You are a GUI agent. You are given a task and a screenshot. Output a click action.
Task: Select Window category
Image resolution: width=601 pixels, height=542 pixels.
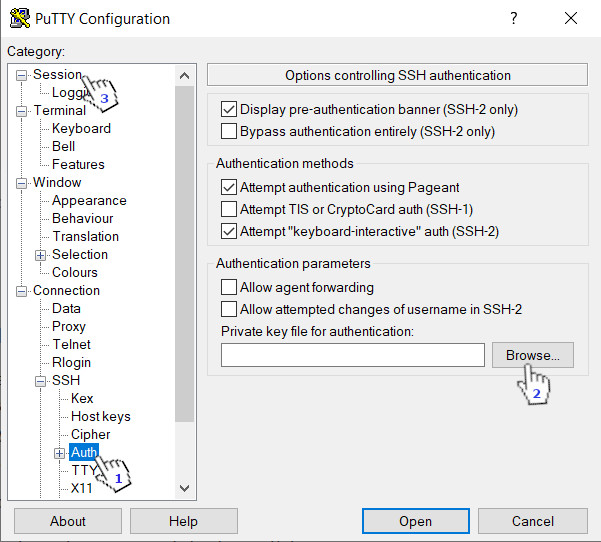[x=57, y=182]
